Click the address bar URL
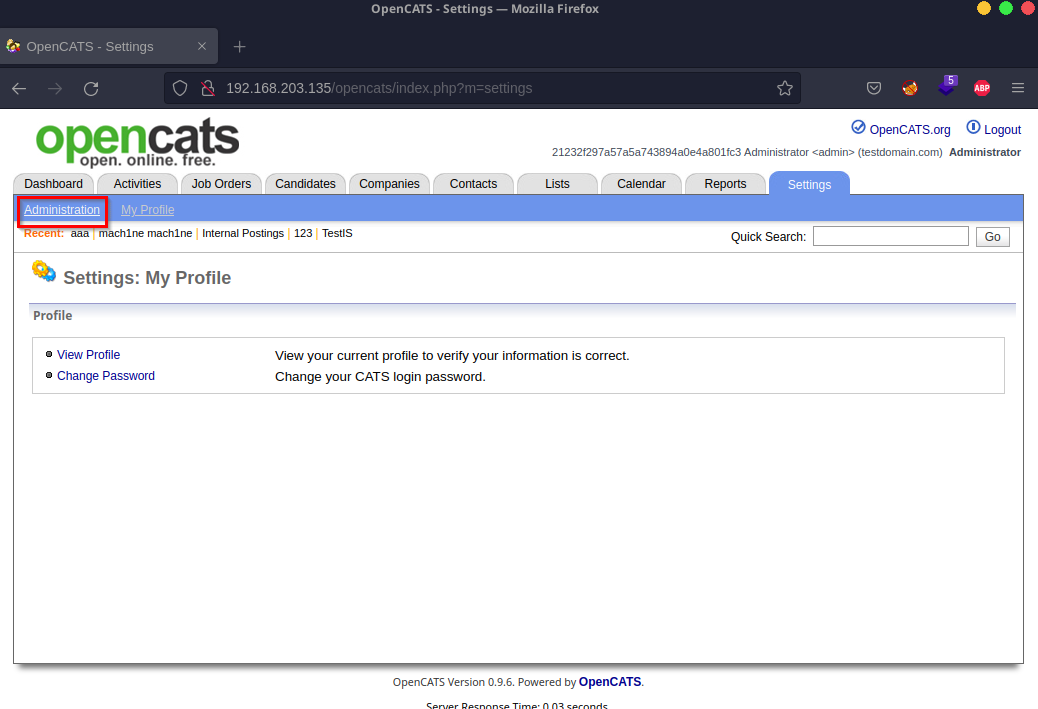 click(379, 88)
